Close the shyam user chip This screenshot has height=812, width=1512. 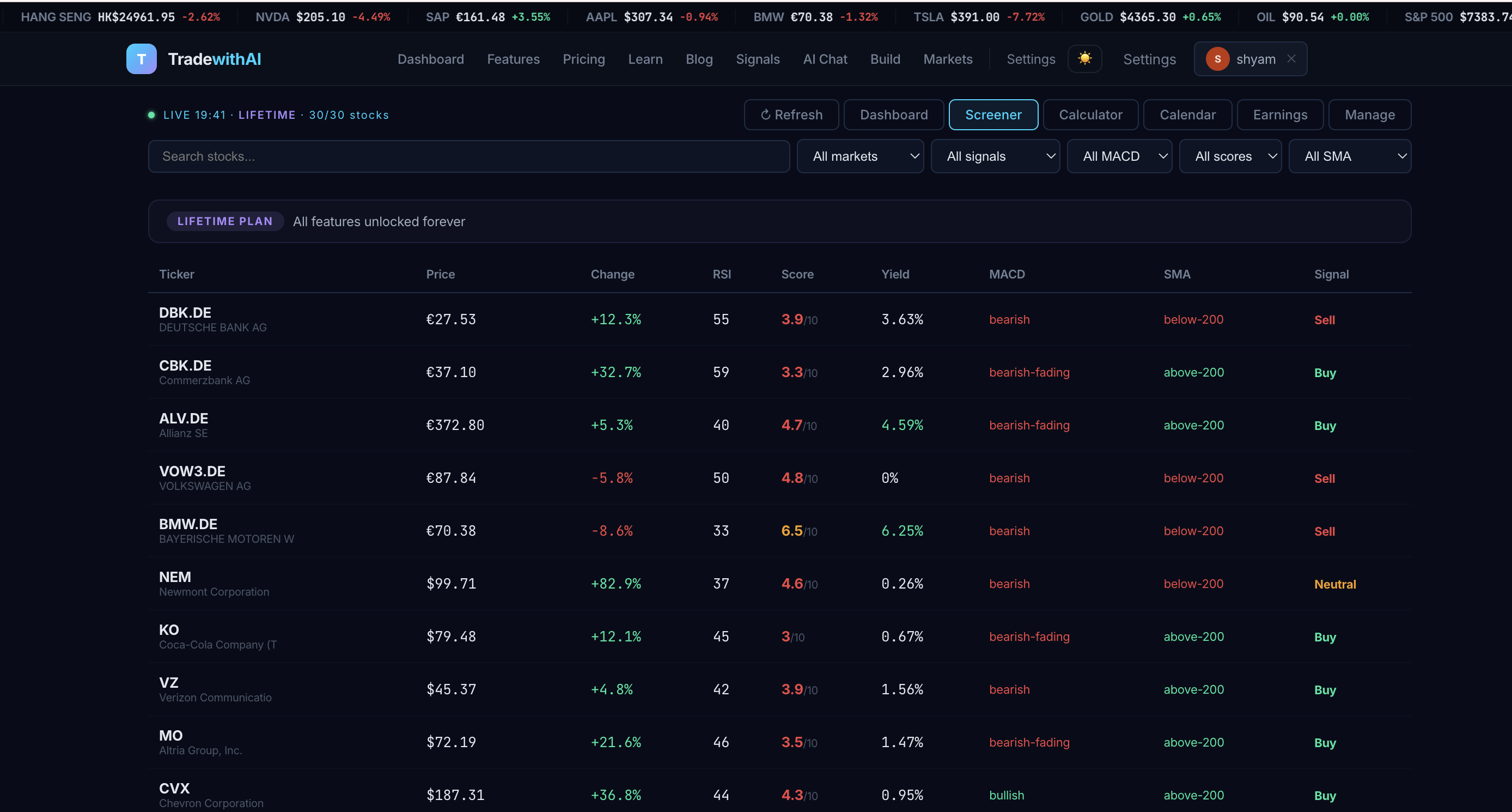1291,59
